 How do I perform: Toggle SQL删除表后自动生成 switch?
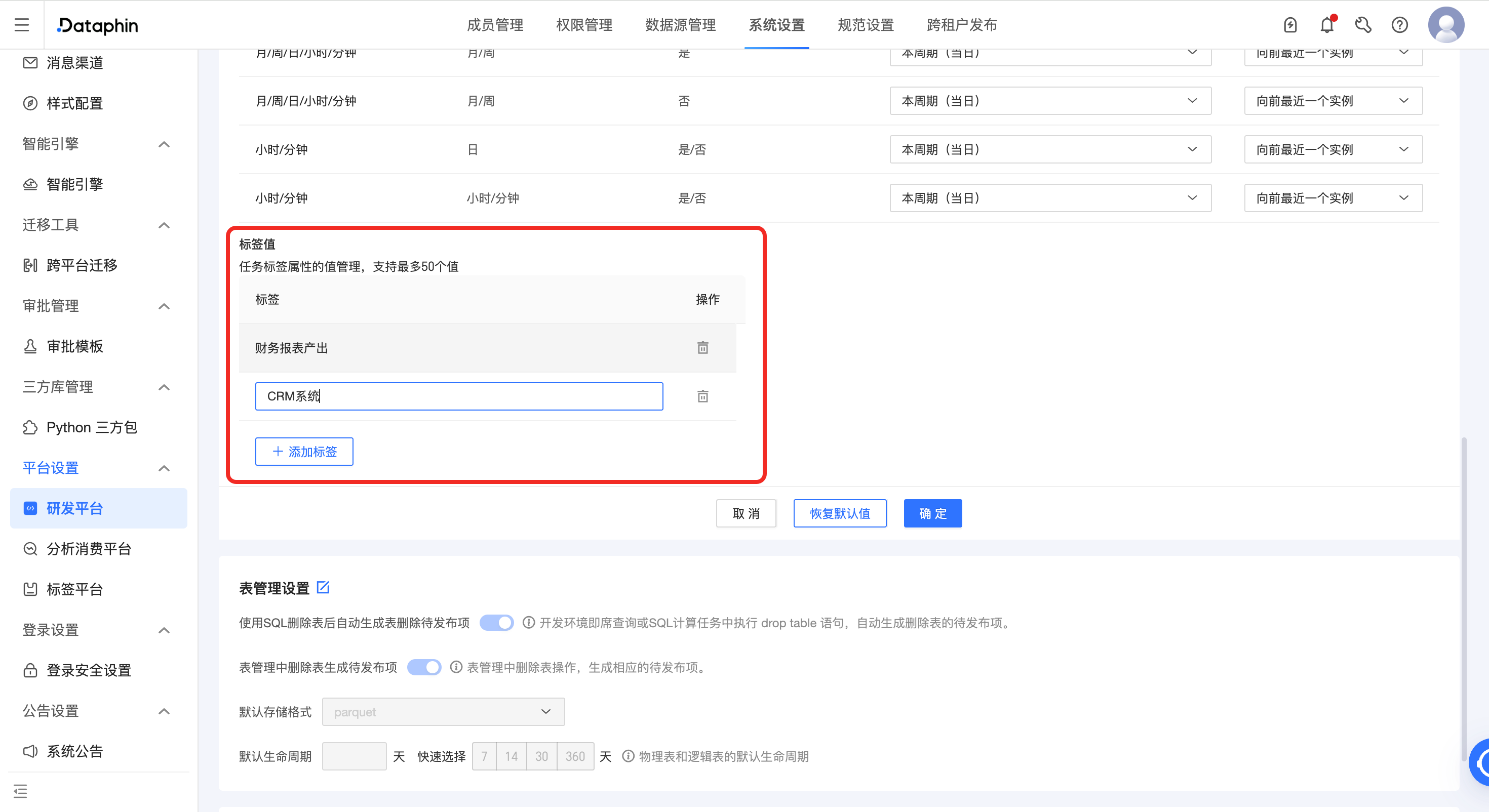pos(496,623)
